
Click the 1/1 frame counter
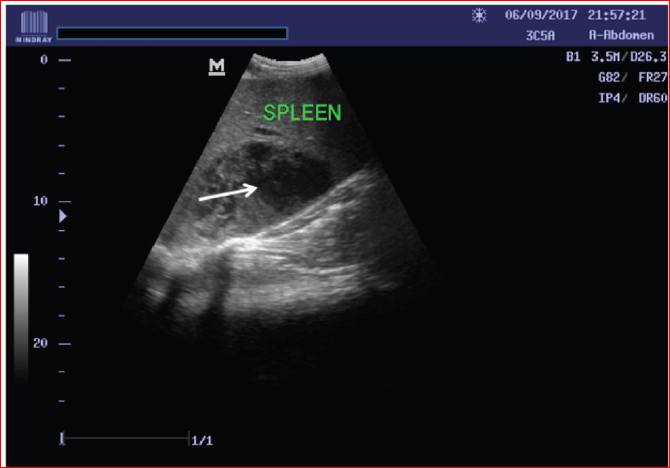[x=203, y=439]
